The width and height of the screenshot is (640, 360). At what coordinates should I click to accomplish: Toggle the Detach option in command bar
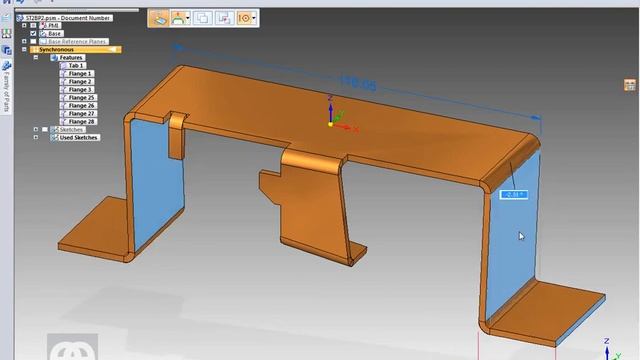(x=224, y=18)
